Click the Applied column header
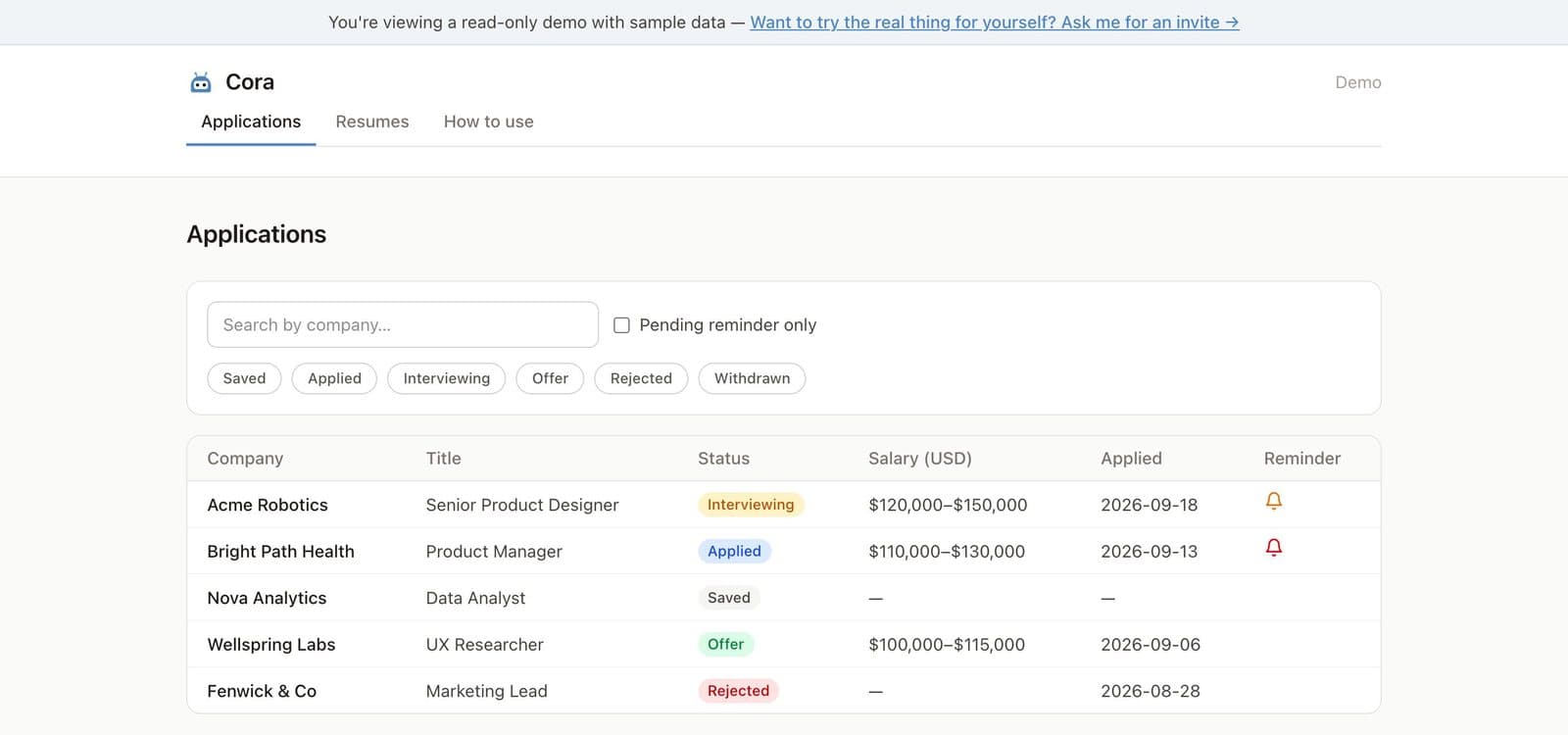This screenshot has height=735, width=1568. (1131, 459)
